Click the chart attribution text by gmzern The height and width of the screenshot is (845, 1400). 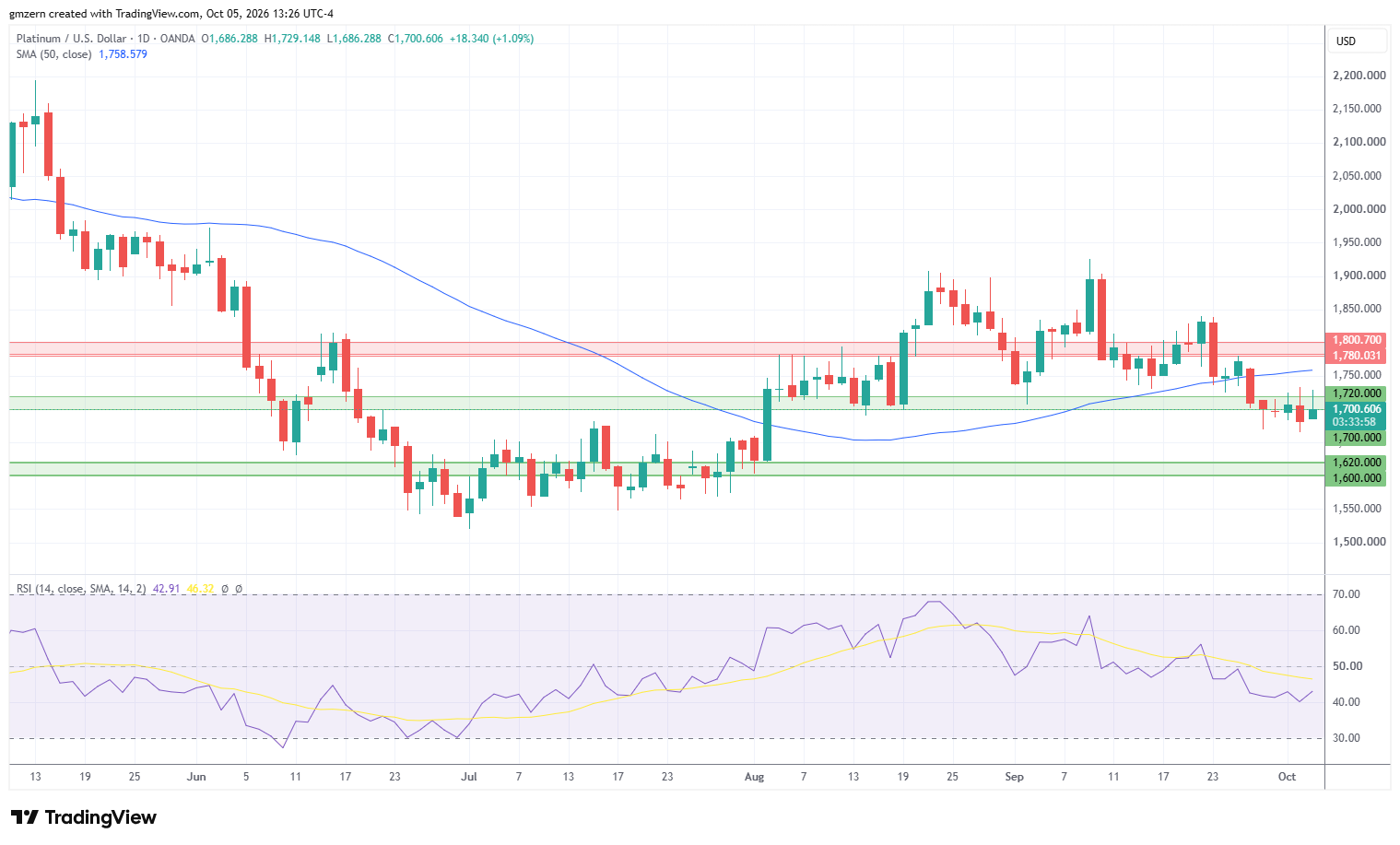pos(171,14)
